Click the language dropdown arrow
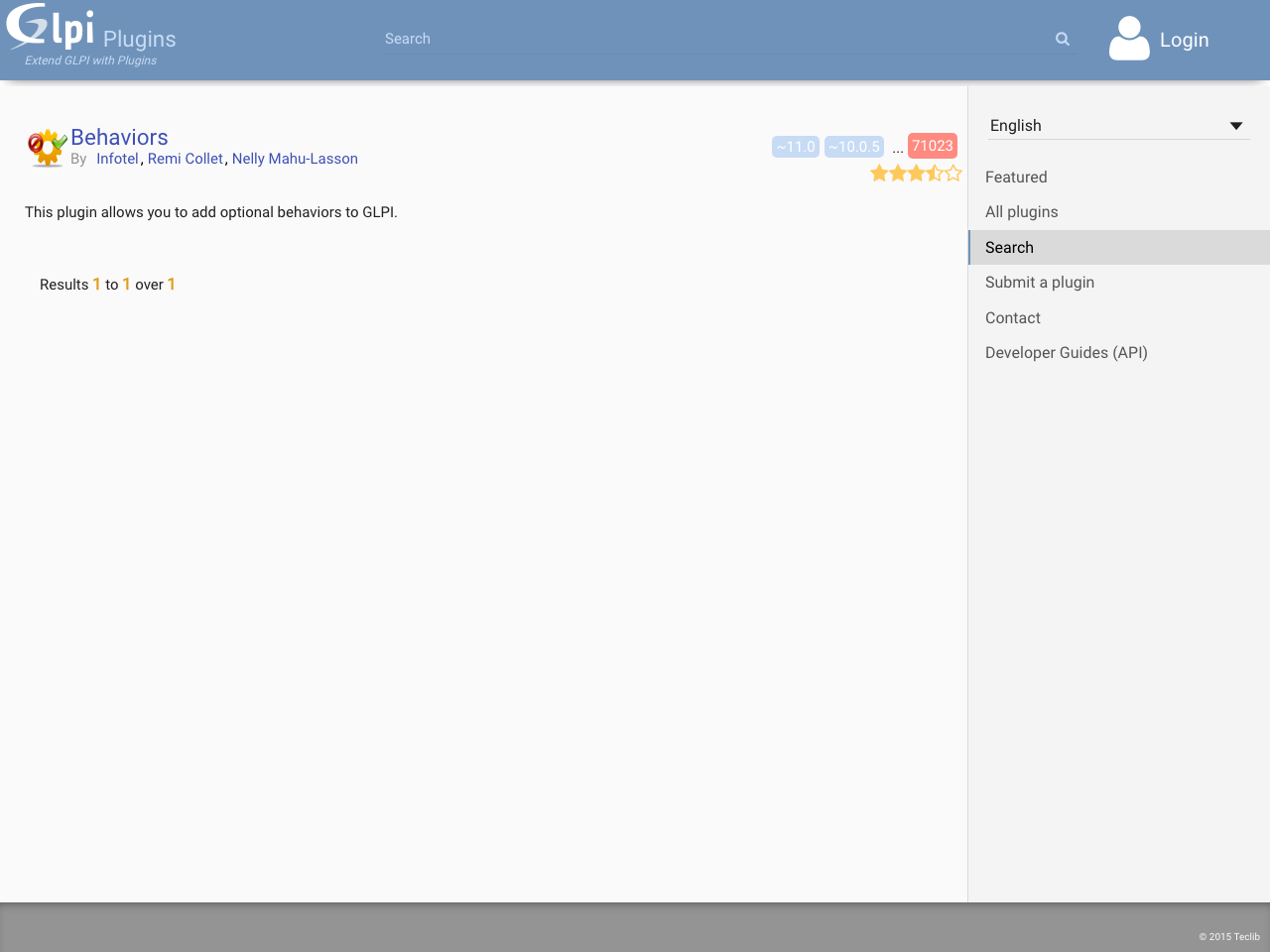 click(x=1236, y=125)
